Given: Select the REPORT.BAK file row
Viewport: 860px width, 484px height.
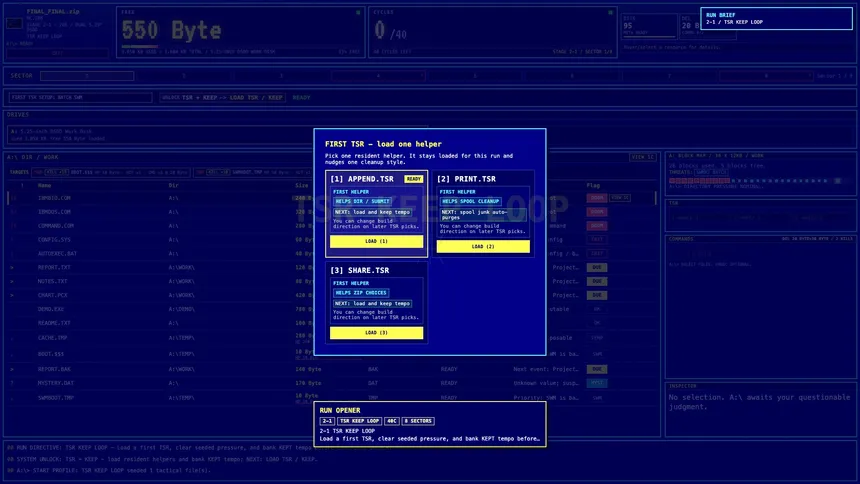Looking at the screenshot, I should click(331, 369).
